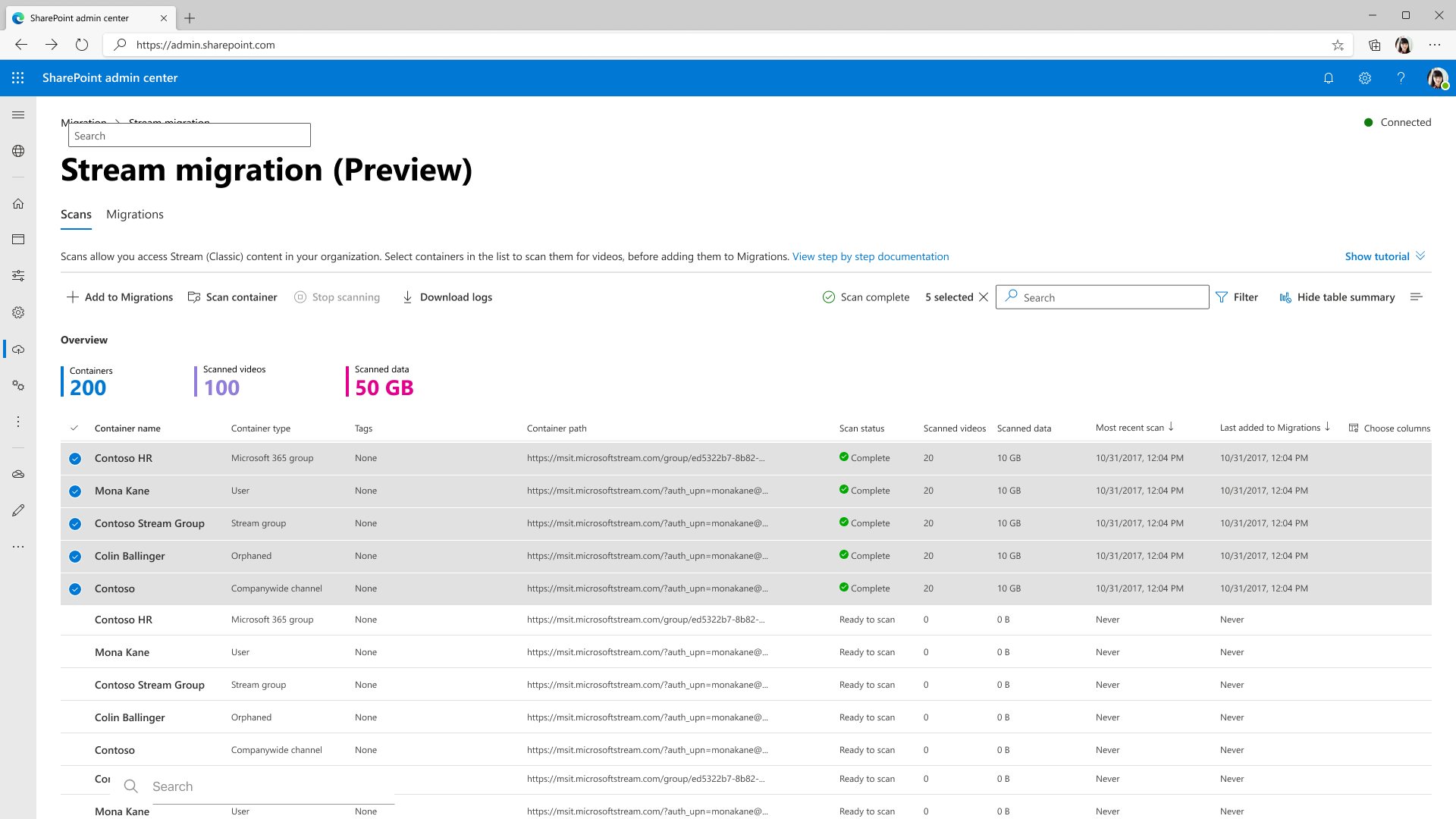Switch to the Scans tab

pos(76,214)
